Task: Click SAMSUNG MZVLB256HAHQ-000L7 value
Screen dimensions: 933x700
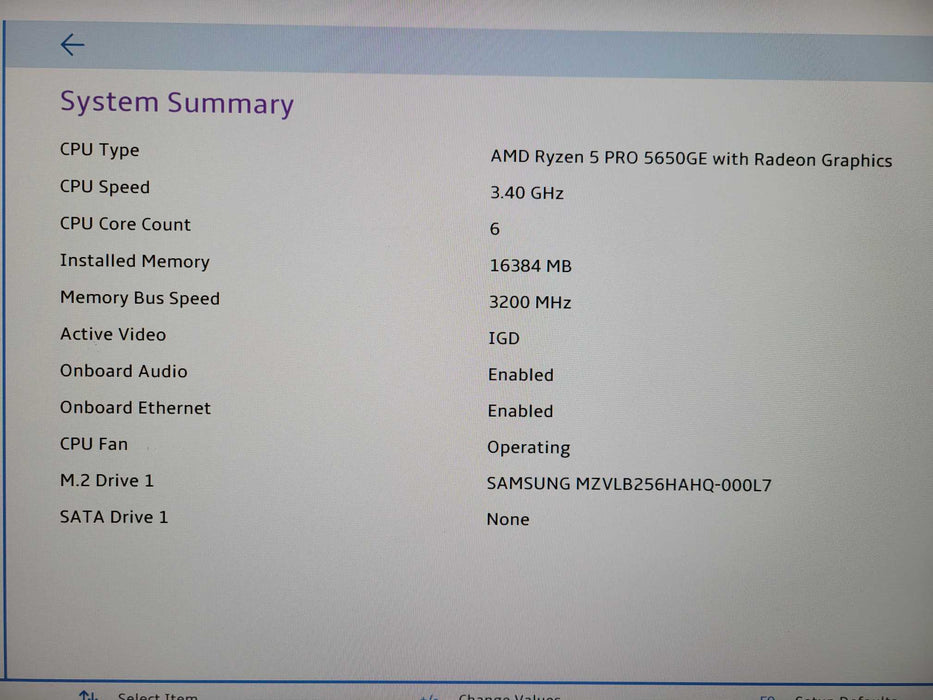Action: coord(629,484)
